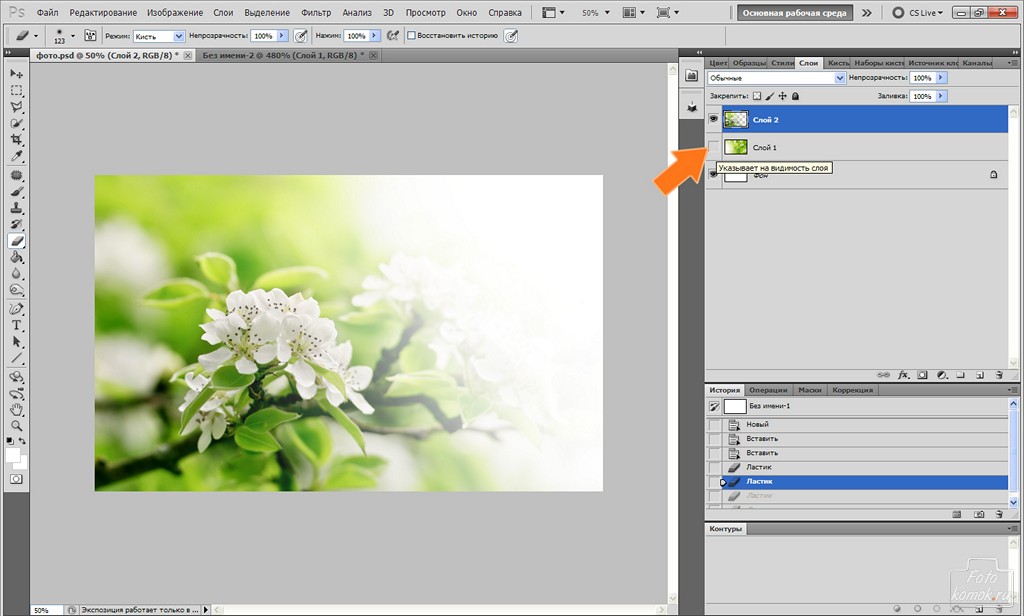Viewport: 1024px width, 616px height.
Task: Select the Clone Stamp tool
Action: [x=17, y=208]
